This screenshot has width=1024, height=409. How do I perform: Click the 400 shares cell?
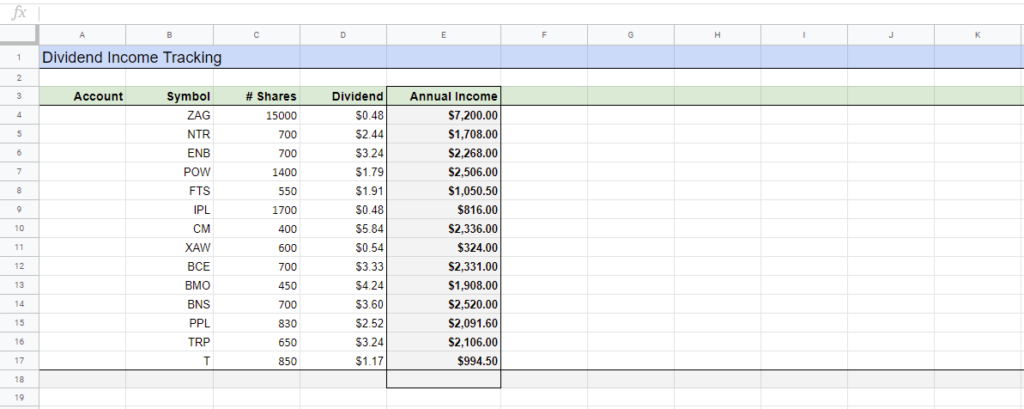(257, 229)
